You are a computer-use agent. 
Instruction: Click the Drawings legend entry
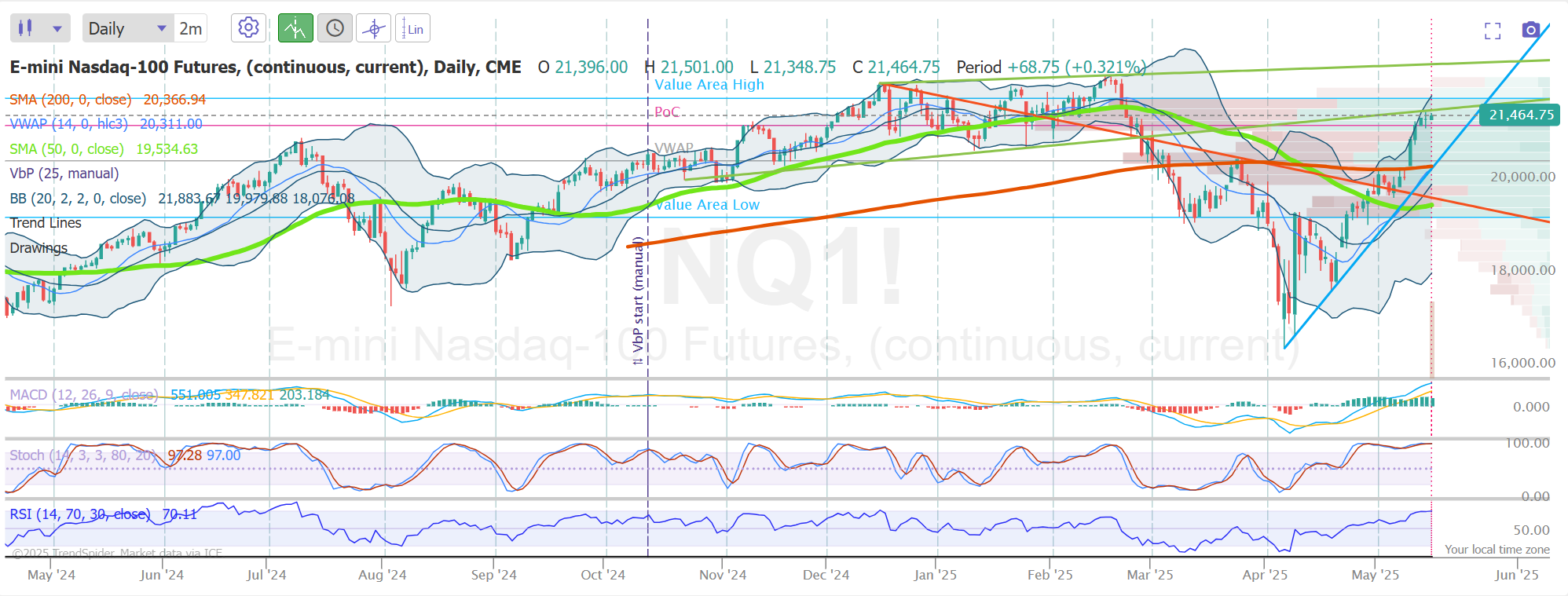[38, 248]
